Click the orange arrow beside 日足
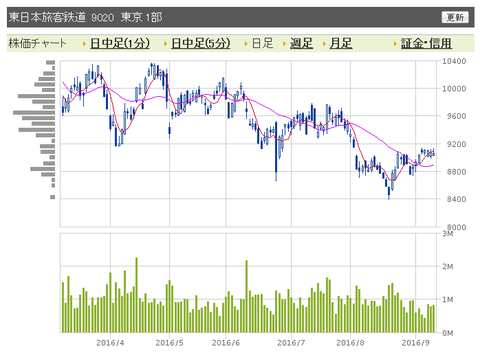The image size is (480, 364). pyautogui.click(x=246, y=44)
